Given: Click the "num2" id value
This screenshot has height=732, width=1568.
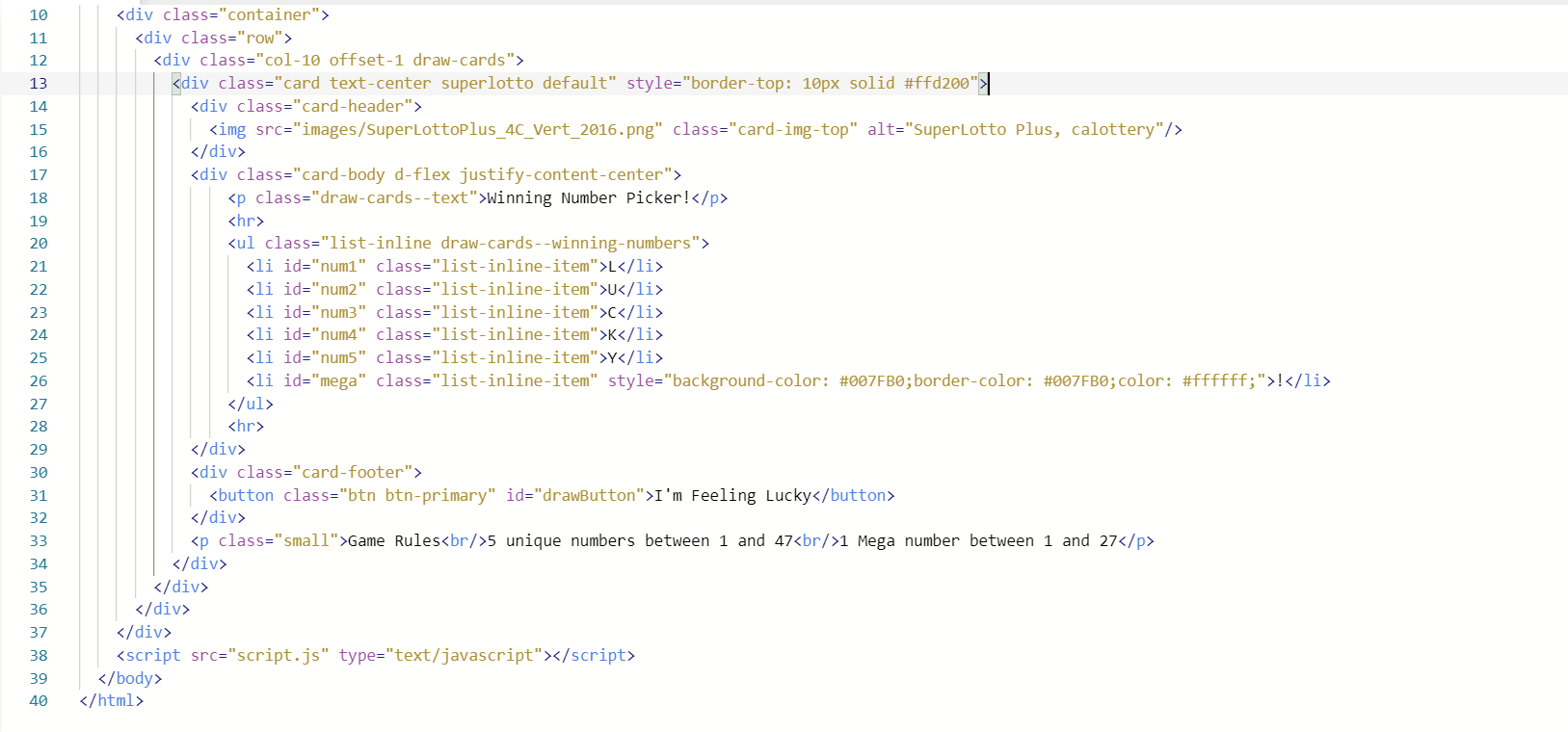Looking at the screenshot, I should [338, 289].
